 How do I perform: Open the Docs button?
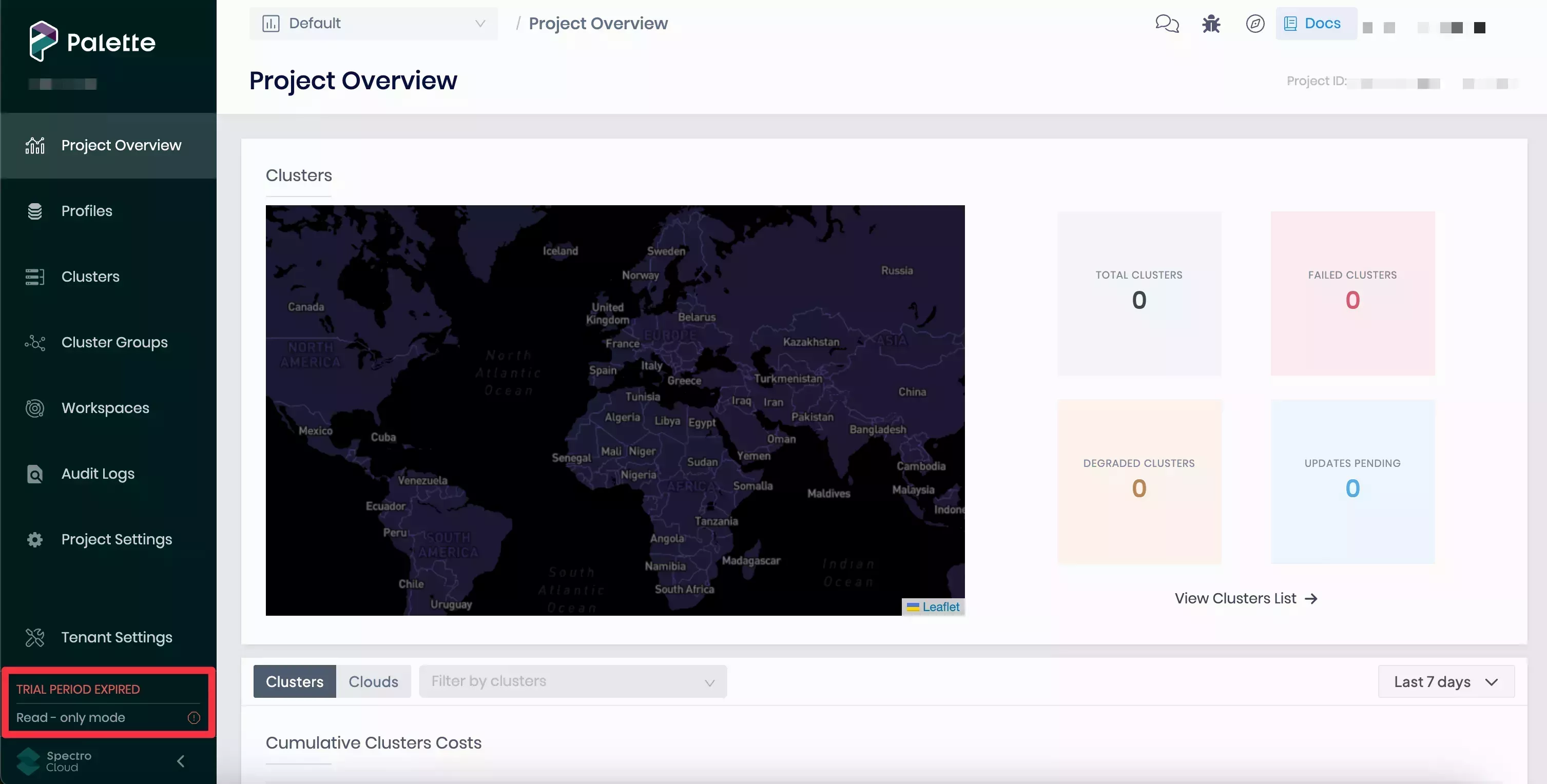(1315, 24)
